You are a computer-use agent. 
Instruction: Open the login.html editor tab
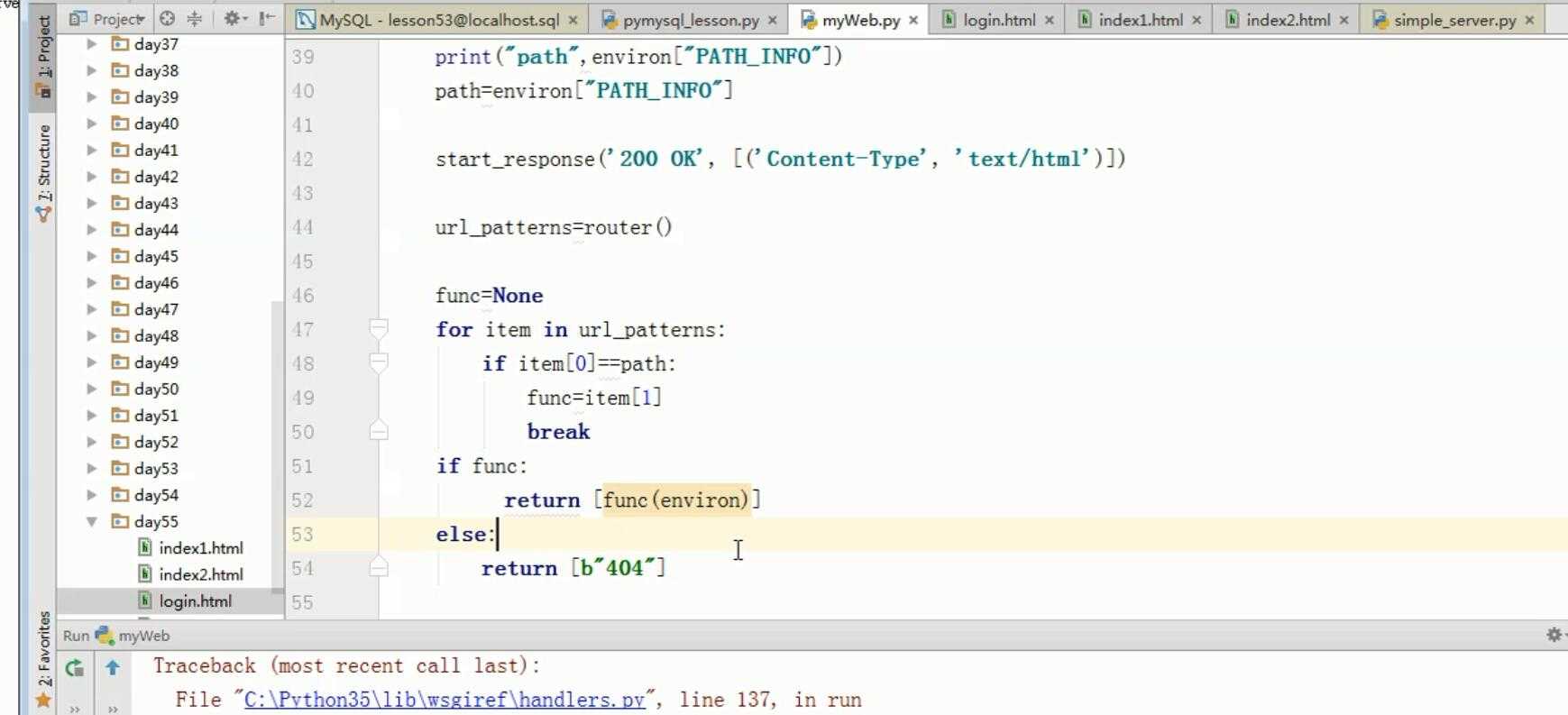(x=999, y=19)
